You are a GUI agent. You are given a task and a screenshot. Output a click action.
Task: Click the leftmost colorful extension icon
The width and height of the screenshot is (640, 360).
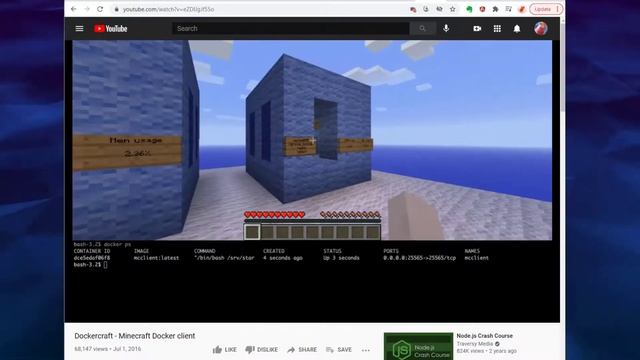[x=413, y=9]
